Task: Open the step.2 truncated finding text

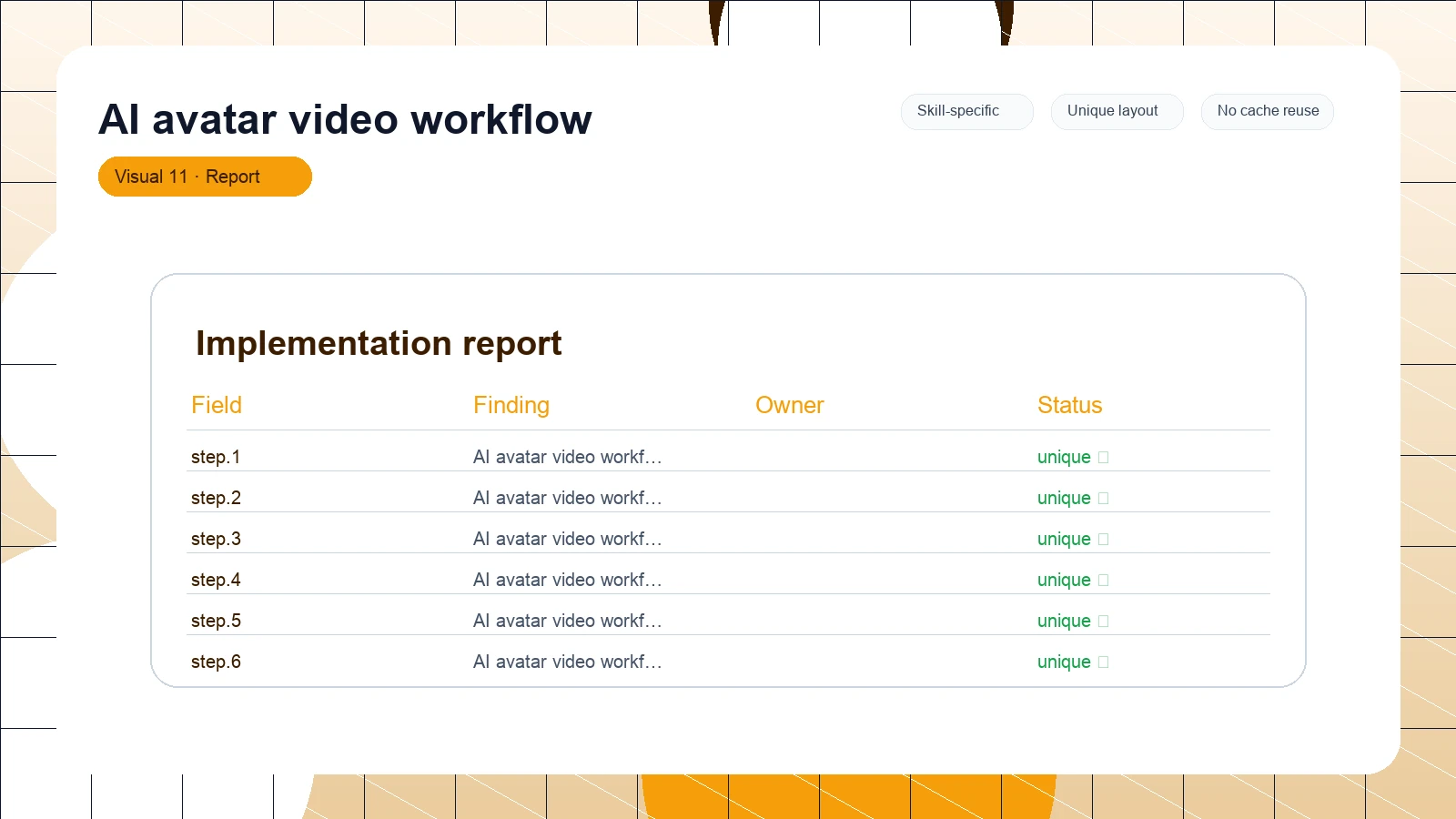Action: tap(568, 498)
